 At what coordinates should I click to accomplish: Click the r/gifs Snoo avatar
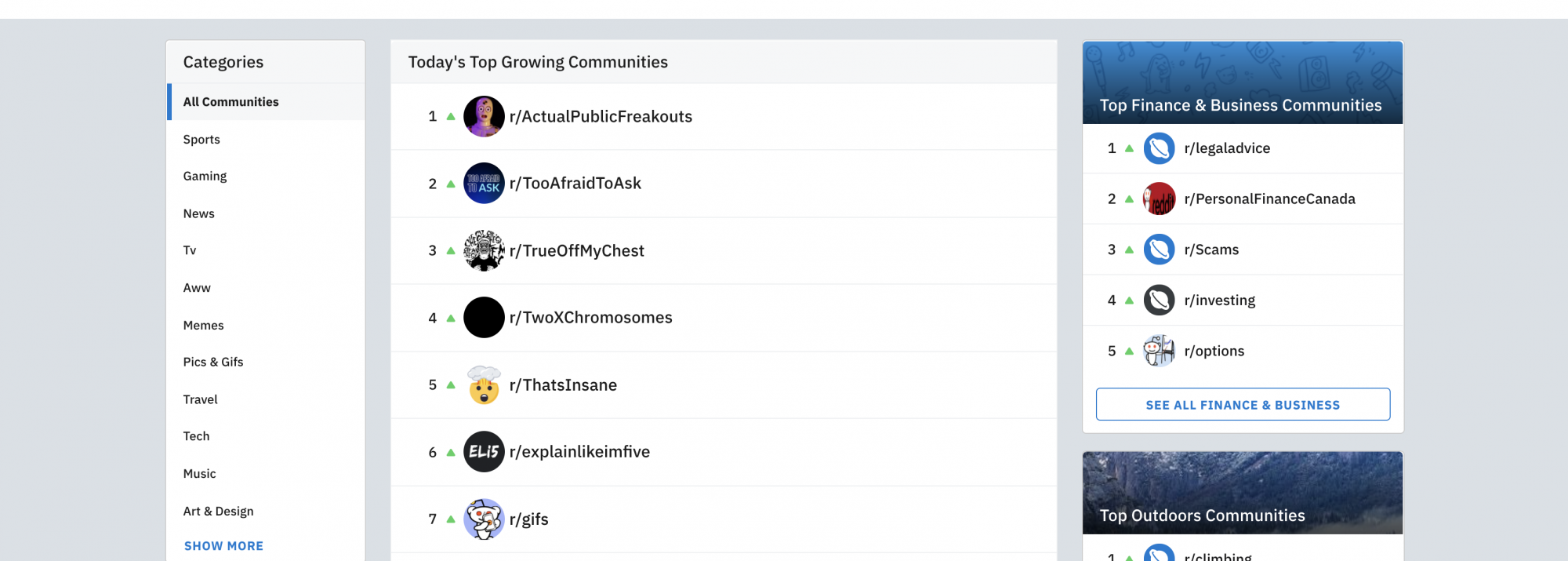[x=484, y=519]
